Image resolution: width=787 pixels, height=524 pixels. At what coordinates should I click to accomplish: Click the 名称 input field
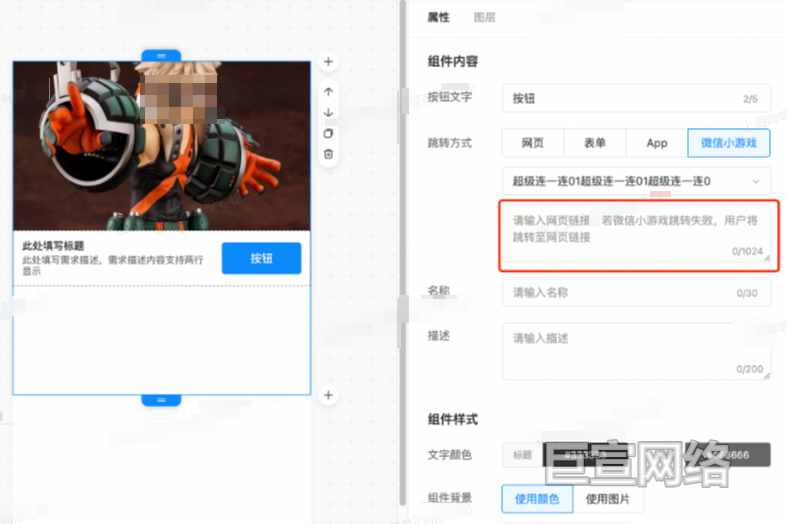[x=636, y=293]
